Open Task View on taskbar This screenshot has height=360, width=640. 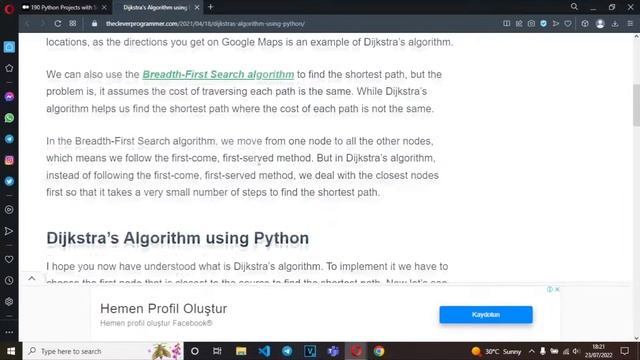click(x=217, y=351)
